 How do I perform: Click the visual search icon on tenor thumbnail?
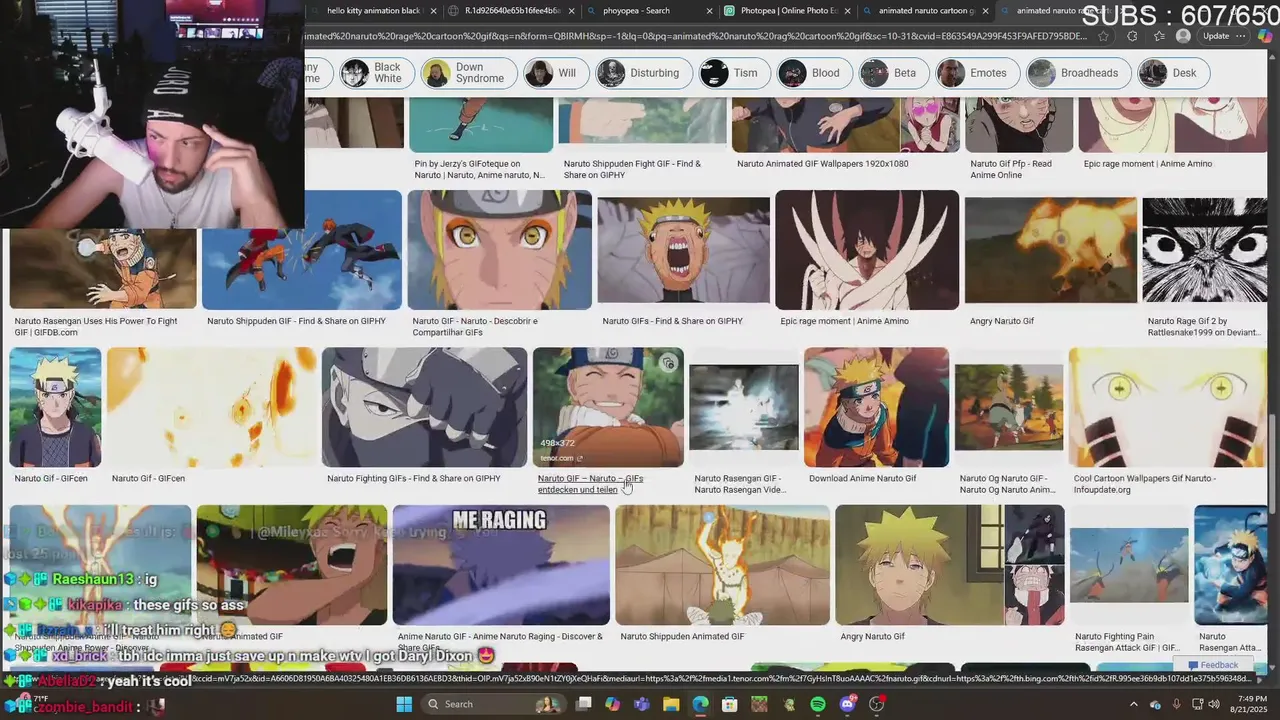point(668,363)
